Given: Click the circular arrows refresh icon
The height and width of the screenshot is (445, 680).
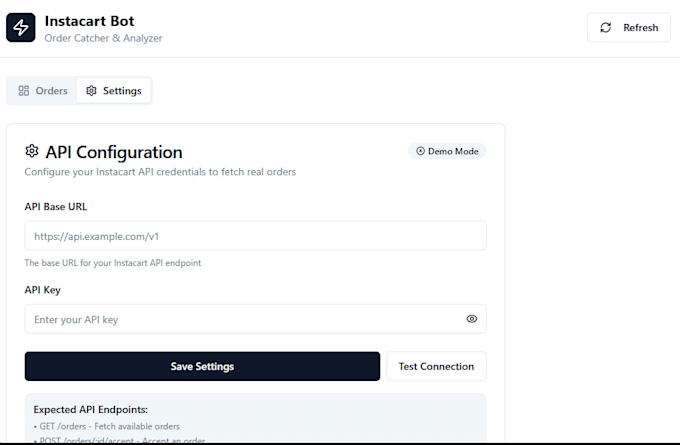Looking at the screenshot, I should pyautogui.click(x=605, y=28).
